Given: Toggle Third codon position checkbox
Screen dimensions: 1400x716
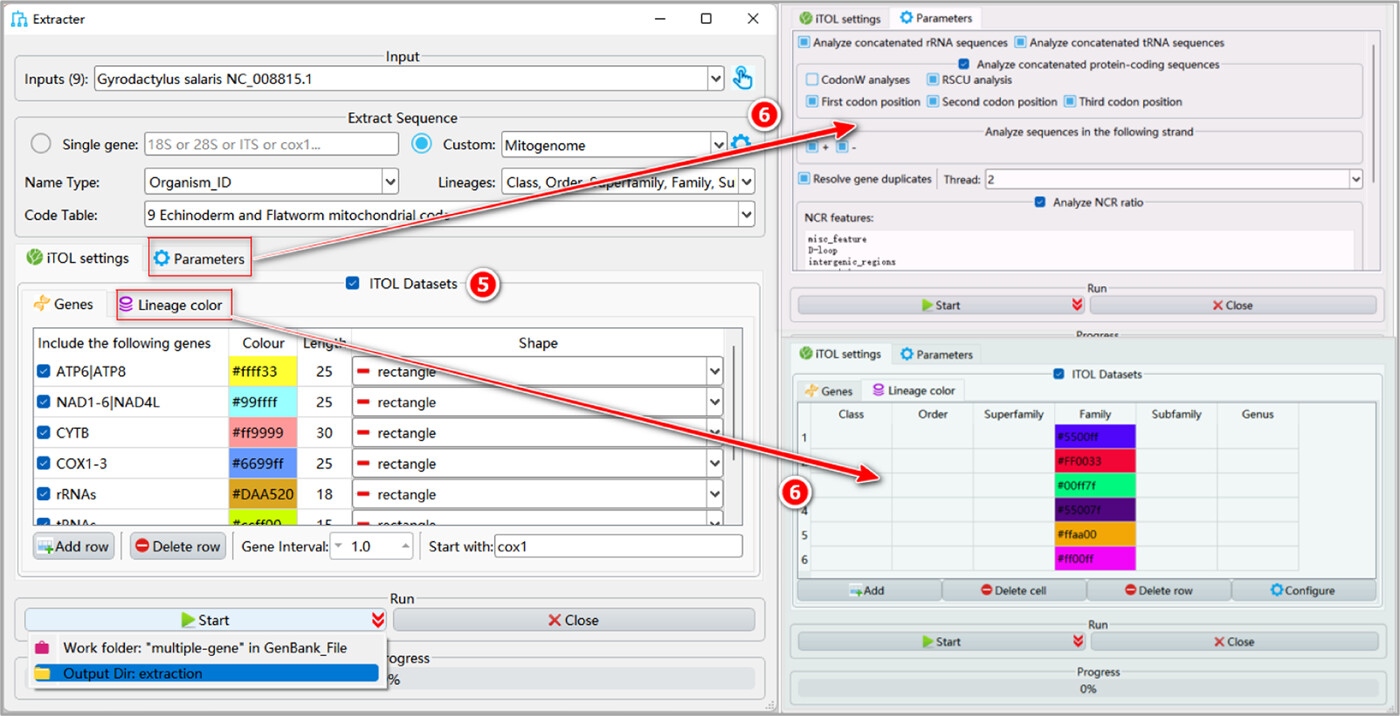Looking at the screenshot, I should tap(1070, 102).
